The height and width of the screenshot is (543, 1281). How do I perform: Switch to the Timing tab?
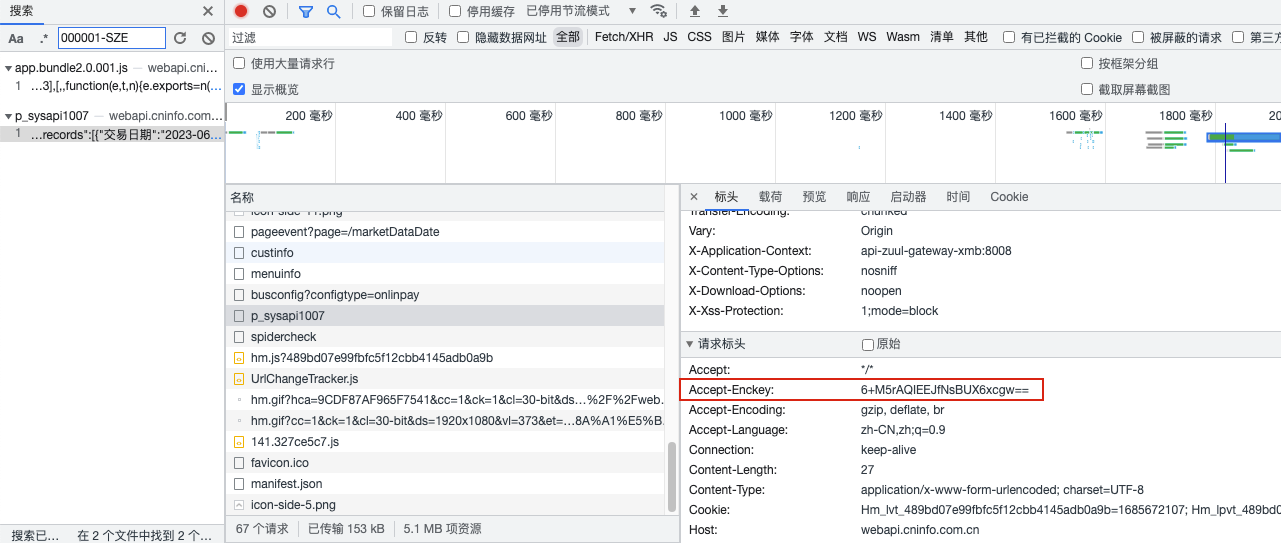point(958,197)
